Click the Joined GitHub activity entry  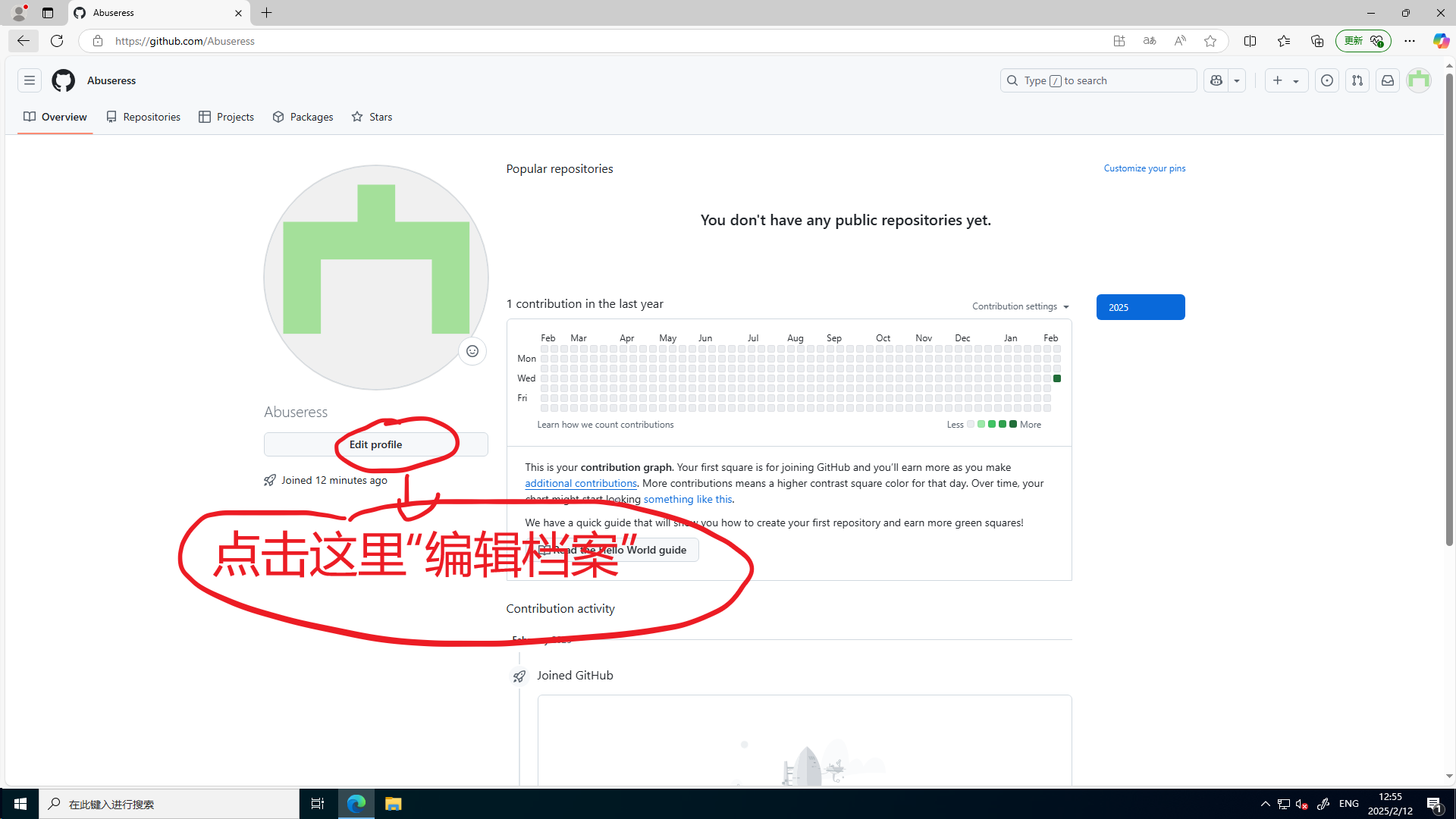575,675
